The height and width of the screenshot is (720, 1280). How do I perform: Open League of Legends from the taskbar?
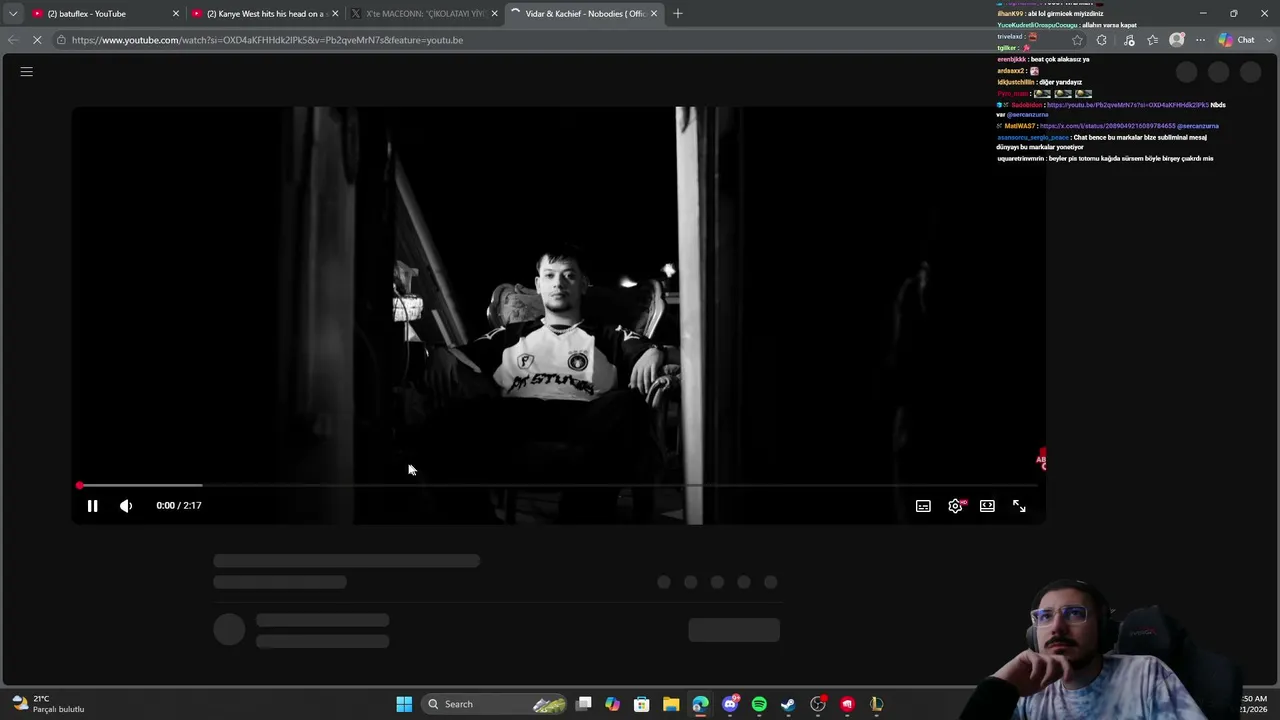(876, 704)
